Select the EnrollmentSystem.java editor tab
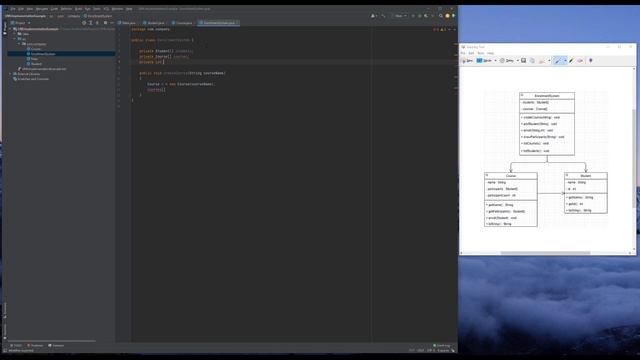 pyautogui.click(x=218, y=23)
